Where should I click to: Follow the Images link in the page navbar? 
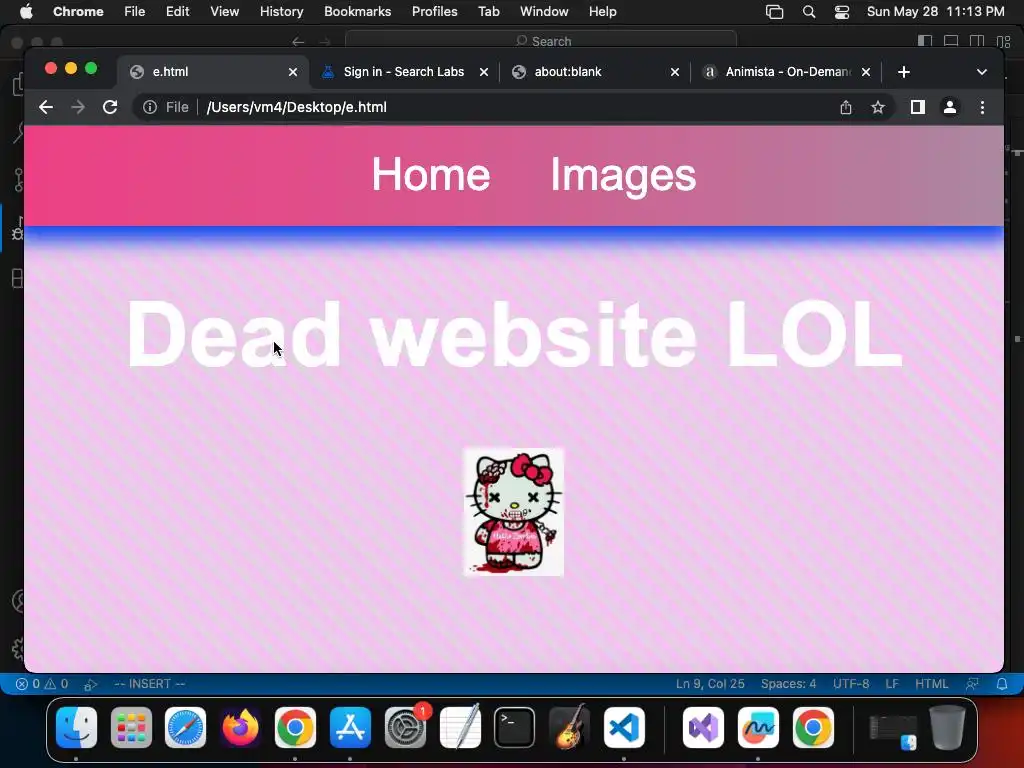623,175
